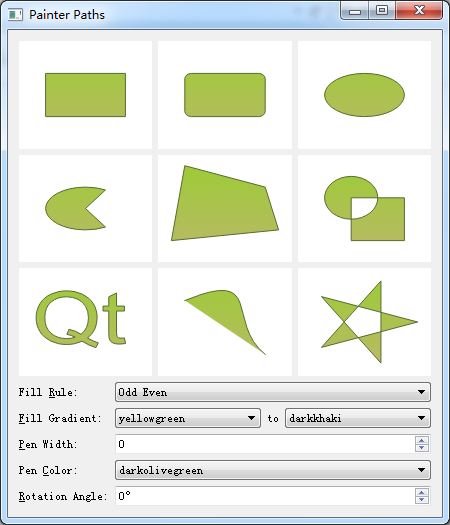Select the polygon shape preview
This screenshot has width=450, height=525.
pos(225,208)
